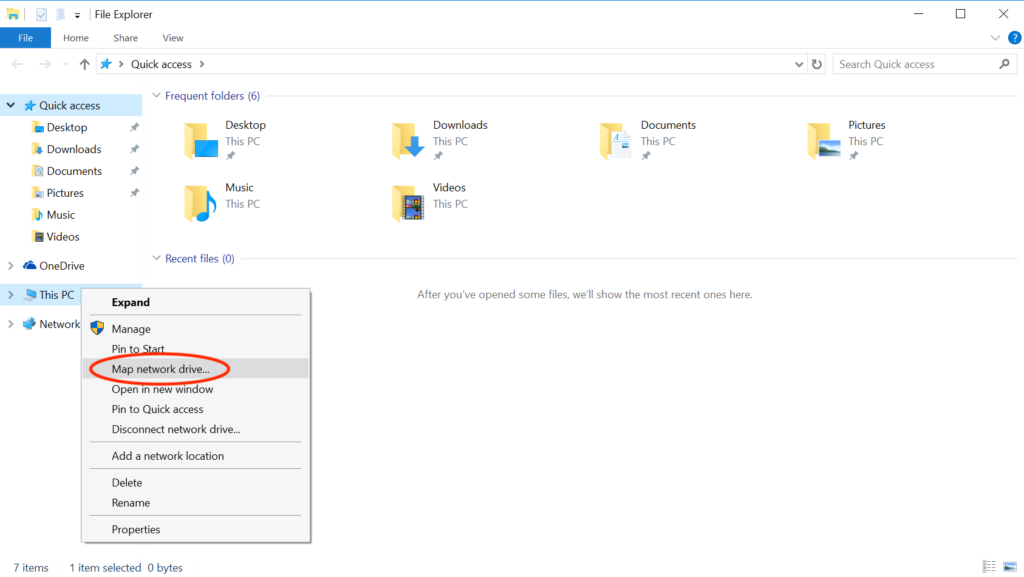Open the recent locations dropdown arrow
This screenshot has width=1024, height=577.
point(65,64)
